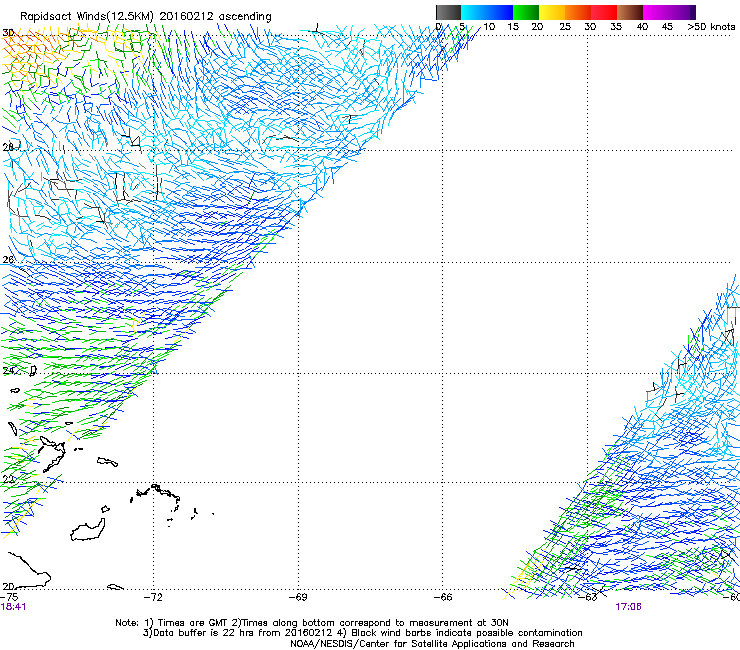
Task: Click the green 15-20 knots legend segment
Action: point(526,12)
